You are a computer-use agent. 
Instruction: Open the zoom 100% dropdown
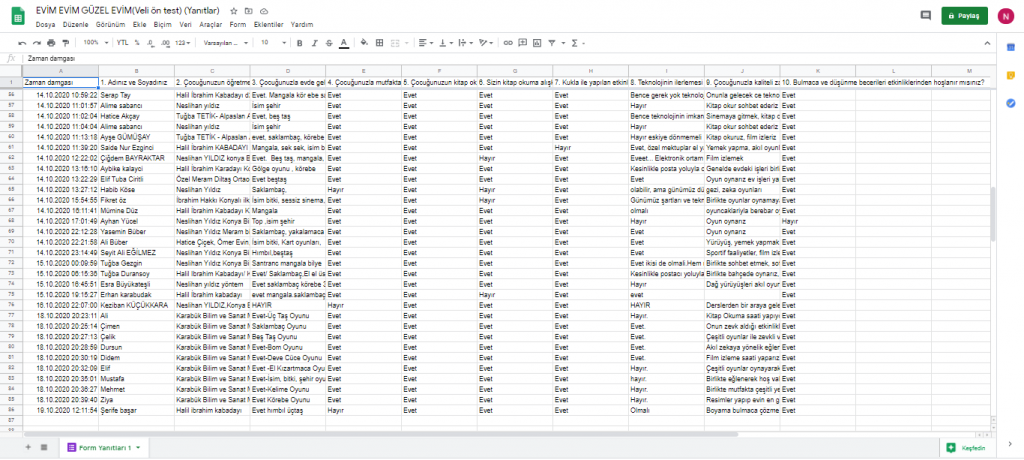(95, 43)
